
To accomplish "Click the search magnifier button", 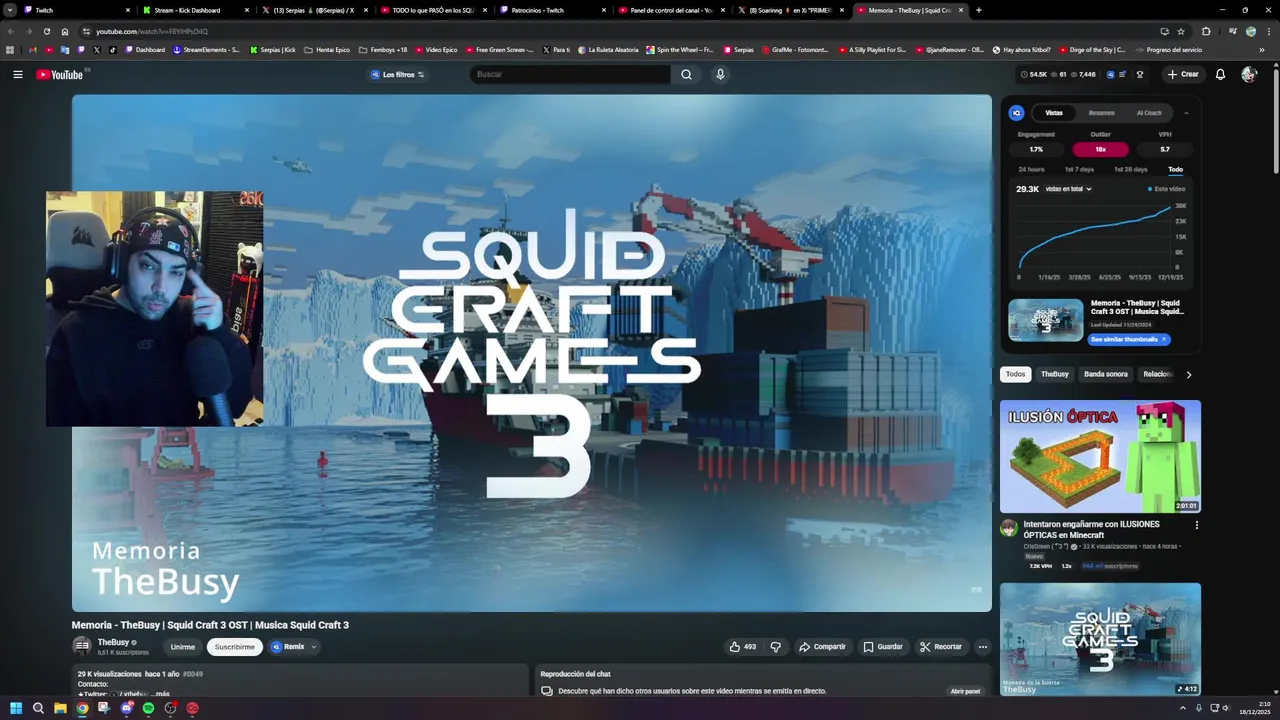I will pos(686,74).
